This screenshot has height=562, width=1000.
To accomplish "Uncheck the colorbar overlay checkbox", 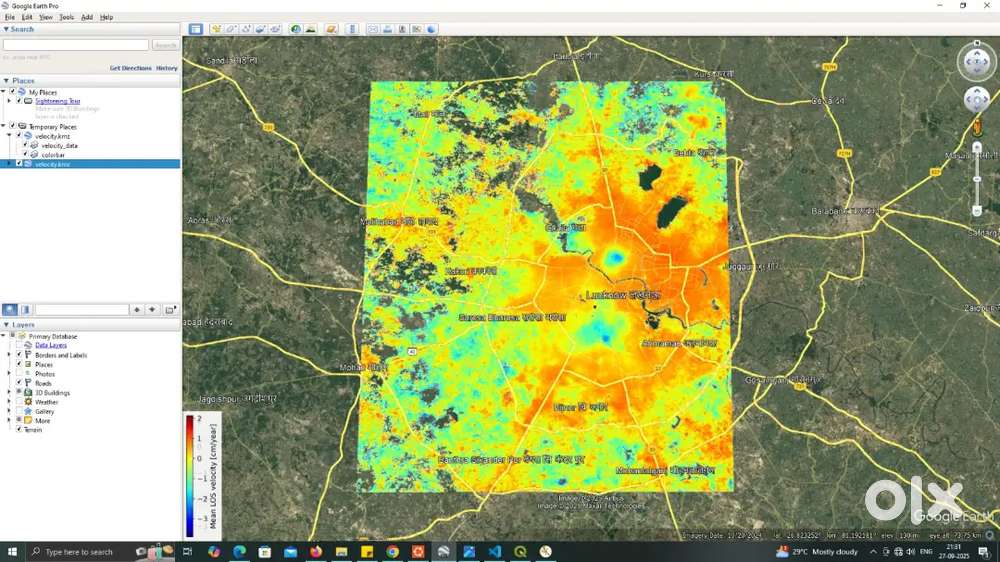I will (x=25, y=154).
